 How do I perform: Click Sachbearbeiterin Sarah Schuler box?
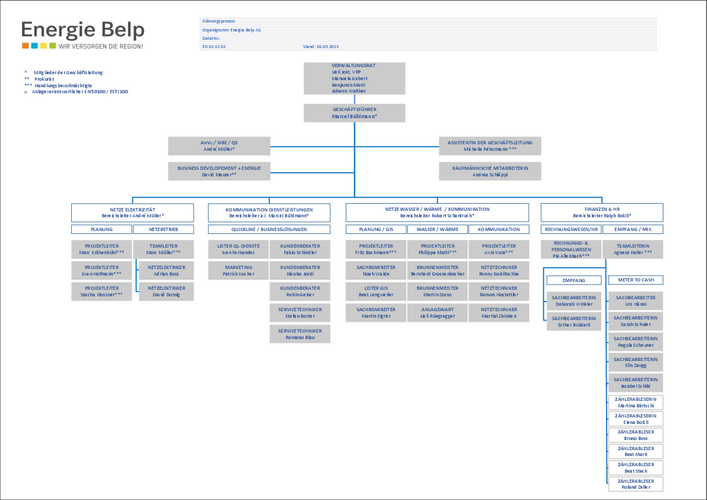point(636,321)
